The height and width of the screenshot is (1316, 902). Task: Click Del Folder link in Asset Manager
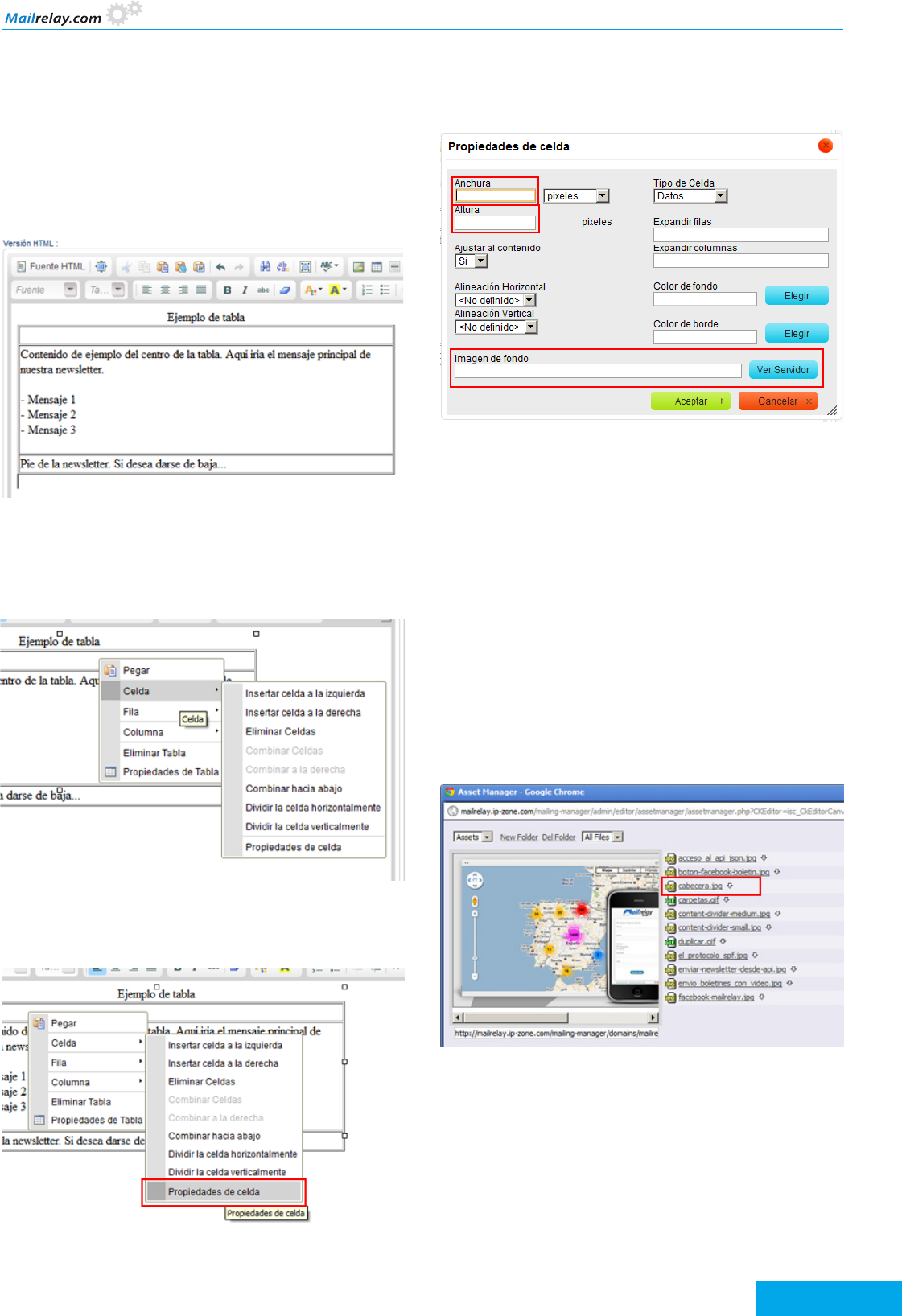[x=558, y=837]
